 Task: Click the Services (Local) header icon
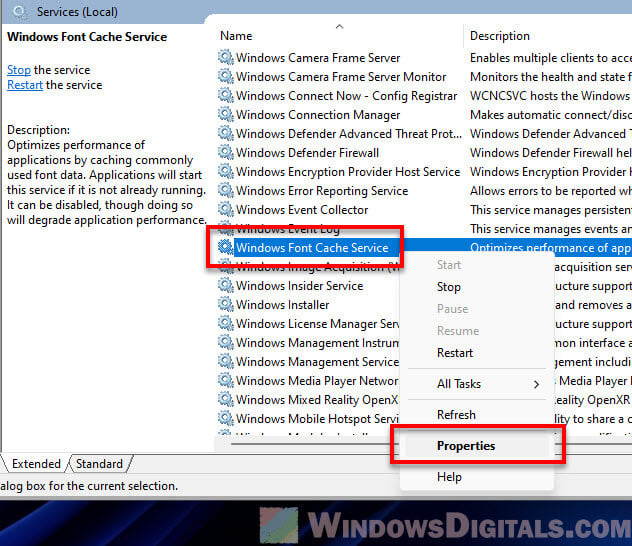click(19, 12)
